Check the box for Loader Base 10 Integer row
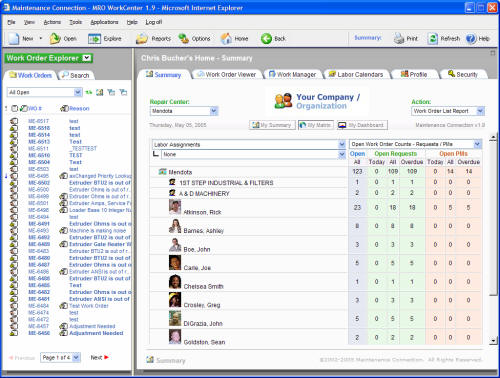This screenshot has height=378, width=500. (14, 210)
